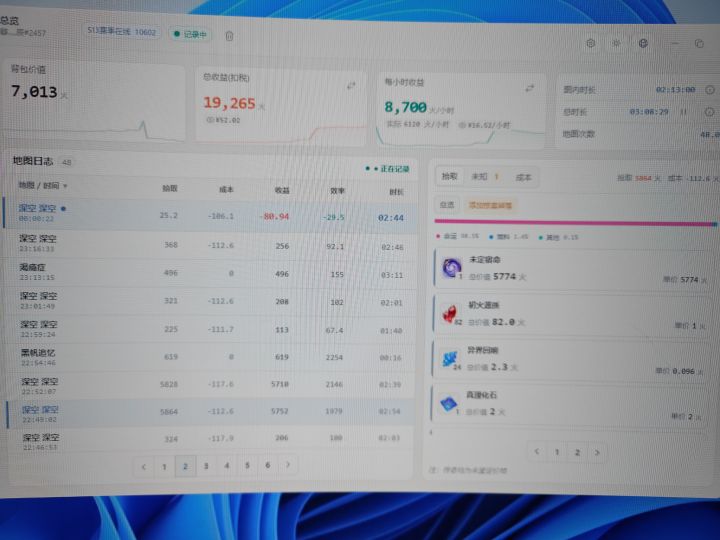Click the 未定宿命 item name
Viewport: 720px width, 540px height.
coord(484,259)
